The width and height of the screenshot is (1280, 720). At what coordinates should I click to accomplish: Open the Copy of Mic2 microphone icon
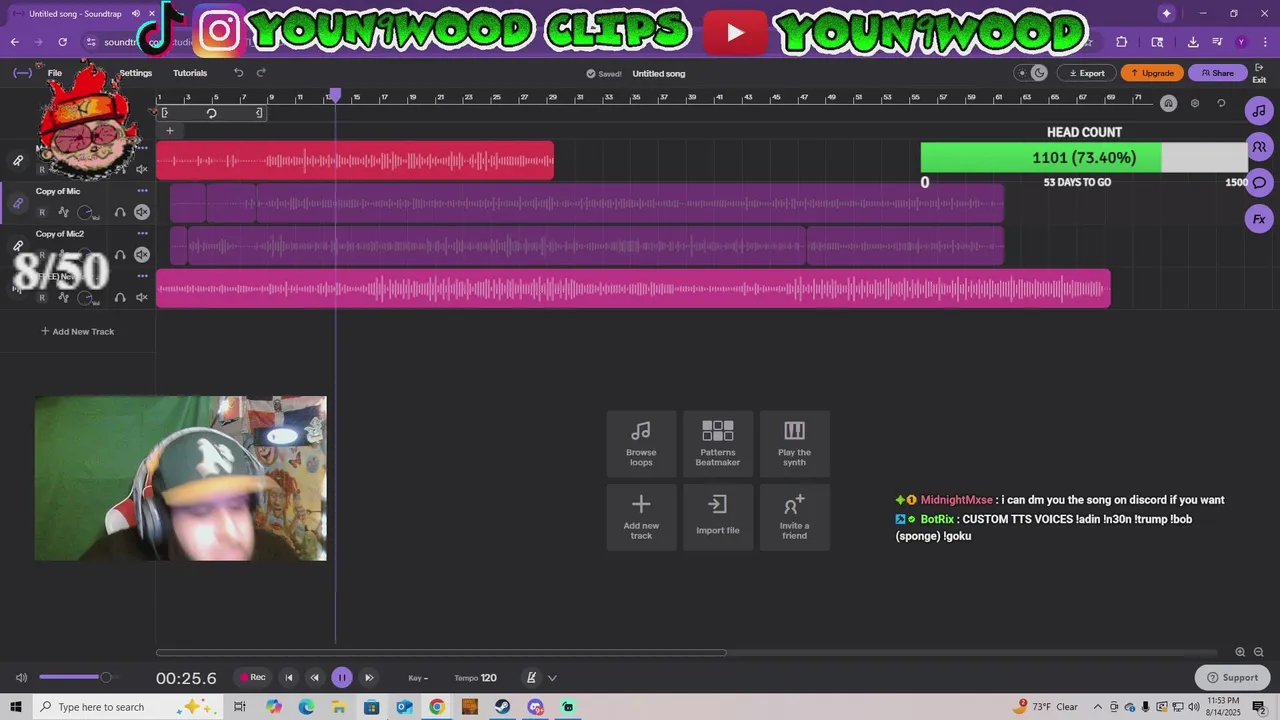[x=17, y=245]
